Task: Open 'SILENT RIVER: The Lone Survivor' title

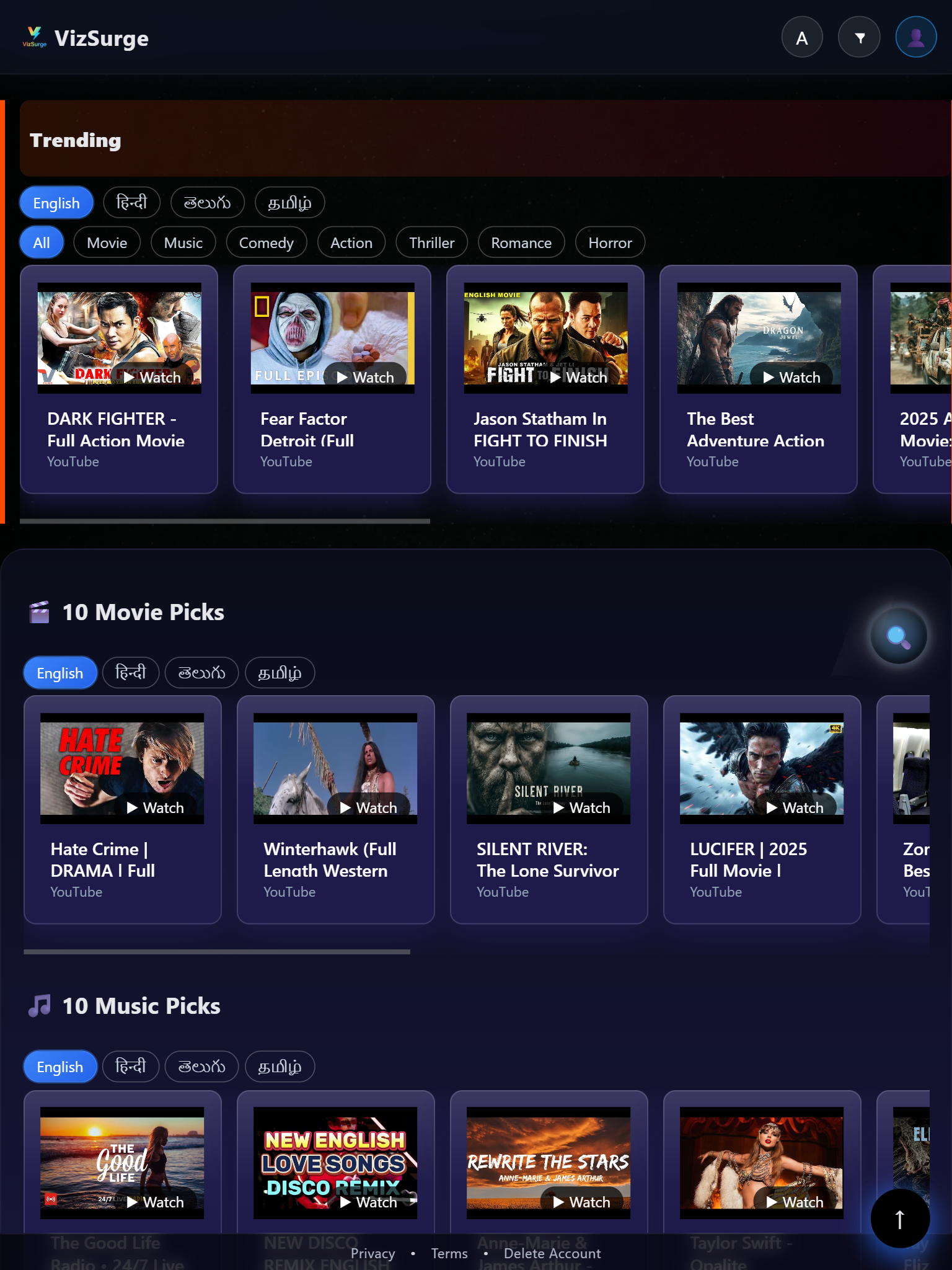Action: point(548,860)
